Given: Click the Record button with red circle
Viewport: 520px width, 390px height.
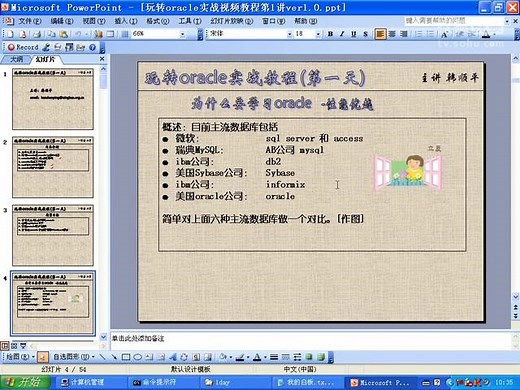Looking at the screenshot, I should (23, 47).
